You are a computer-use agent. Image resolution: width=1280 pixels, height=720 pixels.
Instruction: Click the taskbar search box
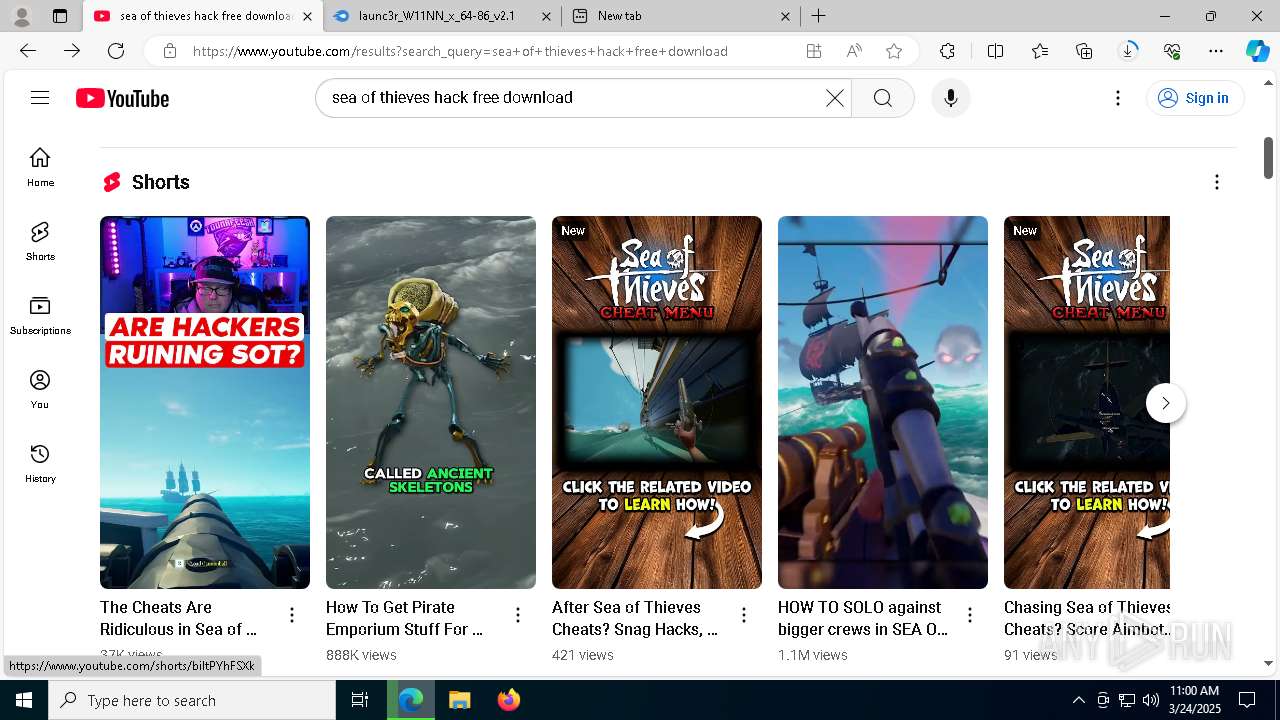click(x=192, y=700)
